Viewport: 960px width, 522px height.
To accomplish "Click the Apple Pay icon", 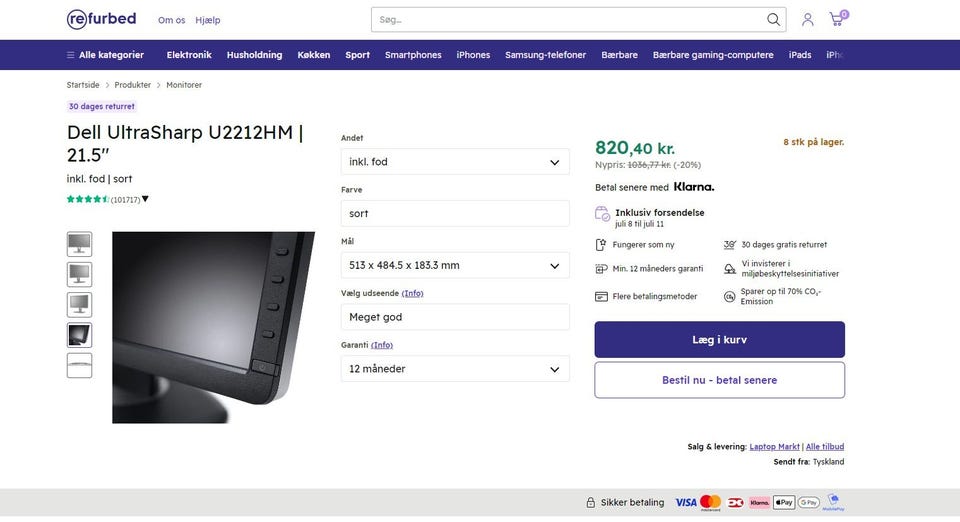I will 784,502.
